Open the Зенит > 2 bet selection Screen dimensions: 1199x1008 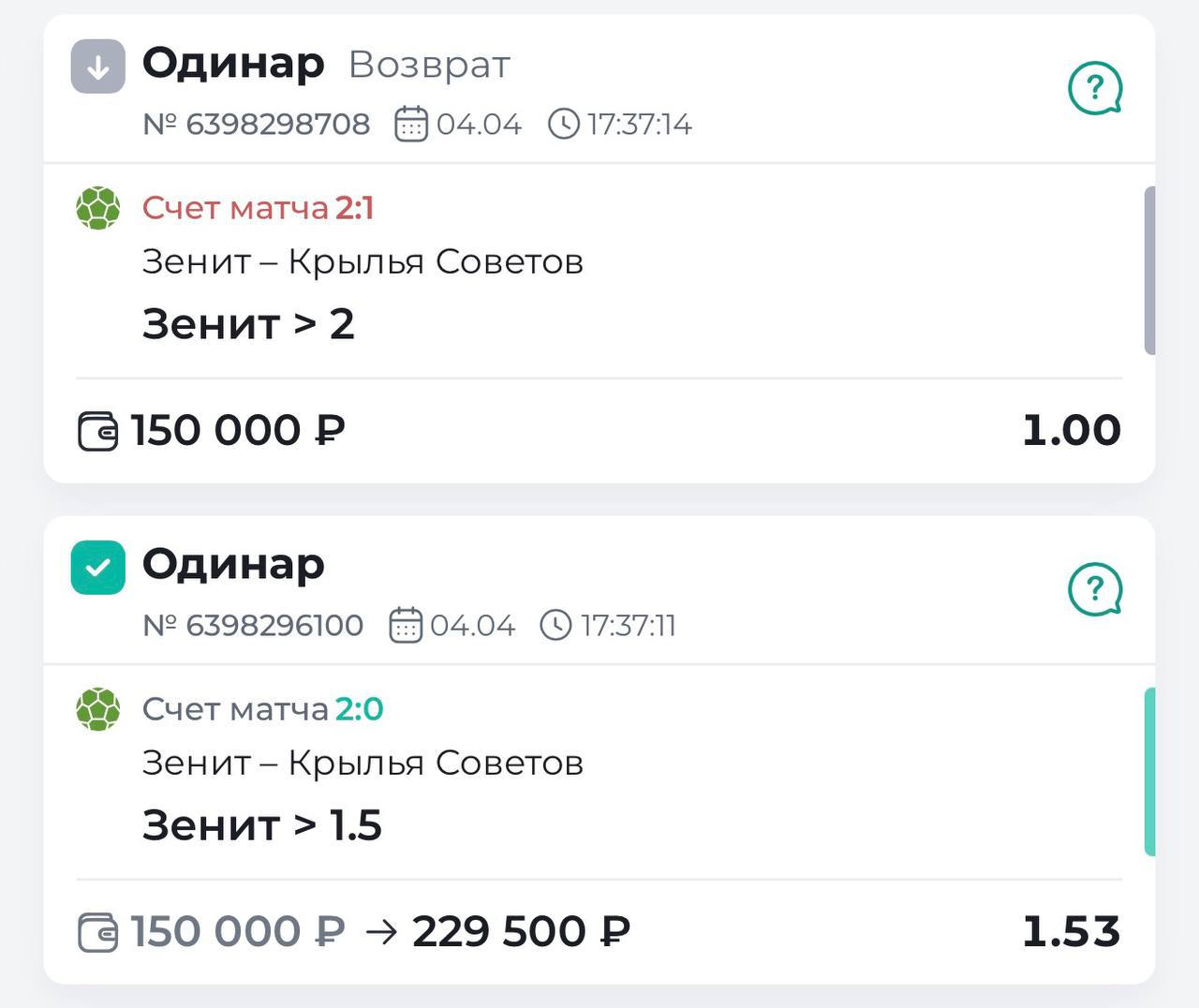[x=248, y=324]
